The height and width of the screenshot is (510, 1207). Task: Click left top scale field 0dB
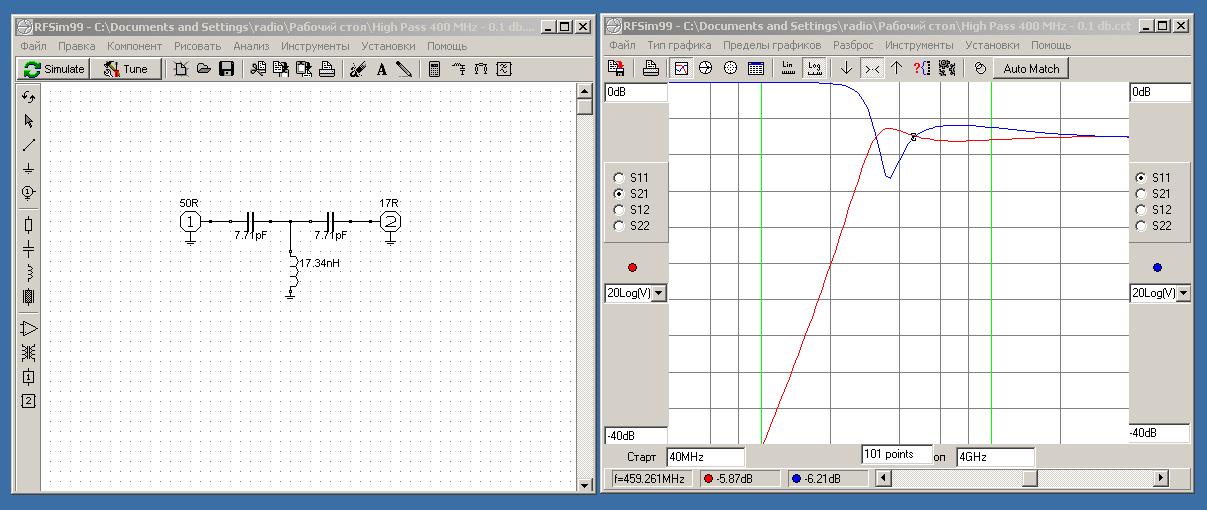(x=636, y=92)
